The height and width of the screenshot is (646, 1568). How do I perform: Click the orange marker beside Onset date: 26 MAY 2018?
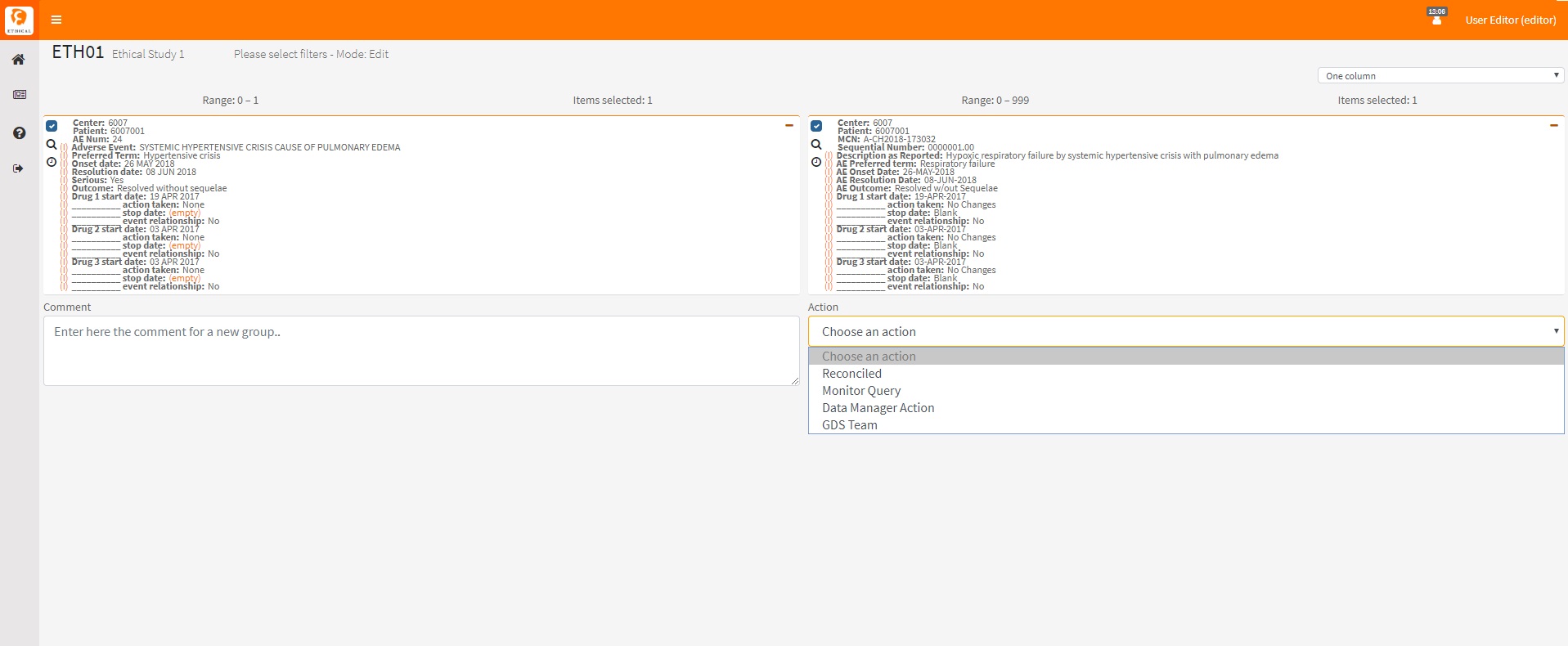(x=64, y=164)
